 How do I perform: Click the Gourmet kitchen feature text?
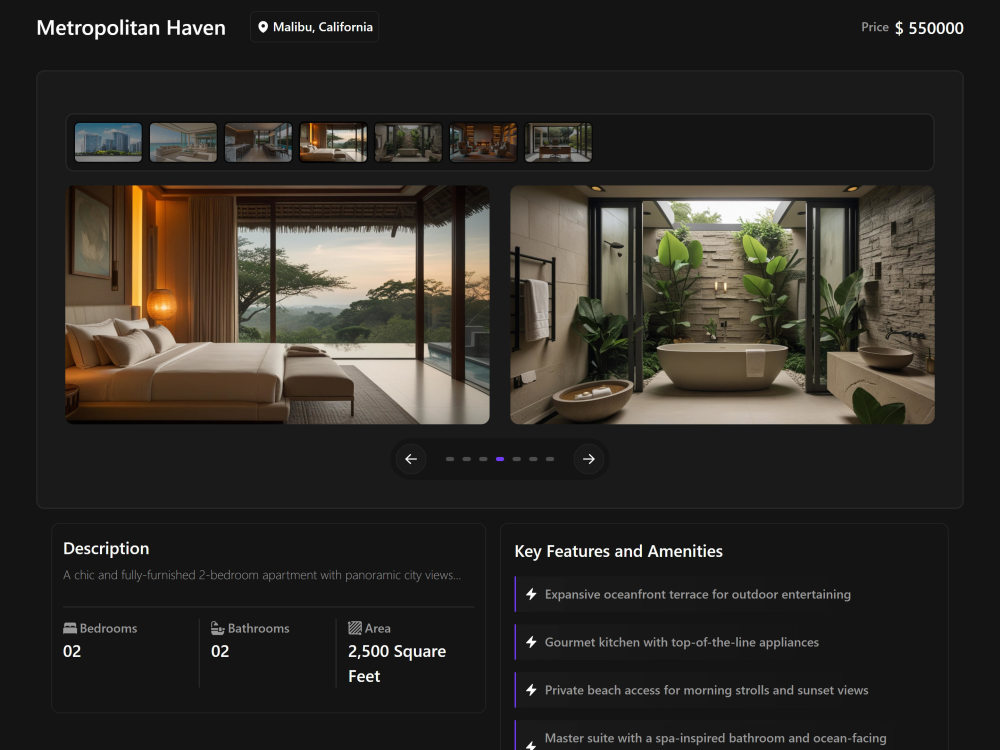coord(682,642)
